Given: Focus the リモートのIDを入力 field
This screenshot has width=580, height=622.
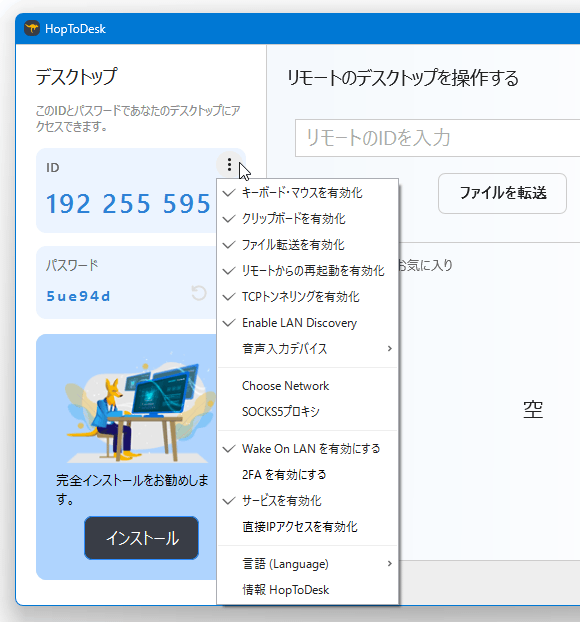Looking at the screenshot, I should coord(438,138).
